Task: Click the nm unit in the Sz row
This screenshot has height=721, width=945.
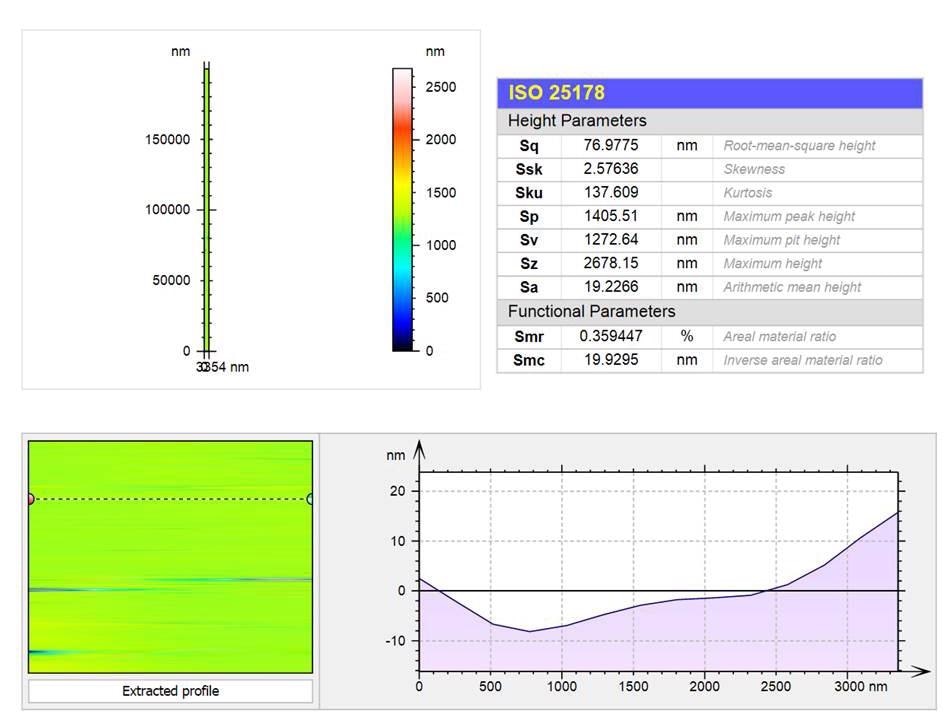Action: click(x=686, y=263)
